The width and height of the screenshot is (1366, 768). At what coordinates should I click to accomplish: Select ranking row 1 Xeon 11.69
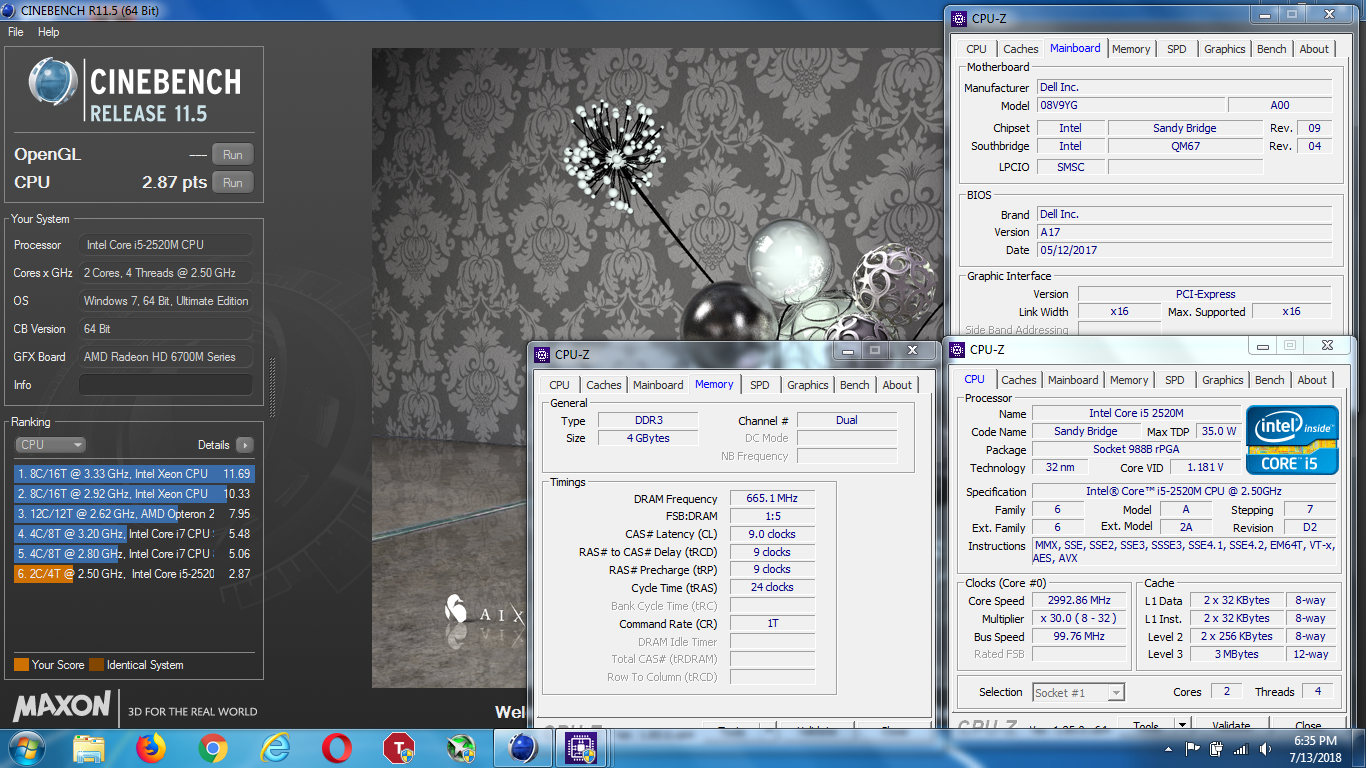coord(134,474)
